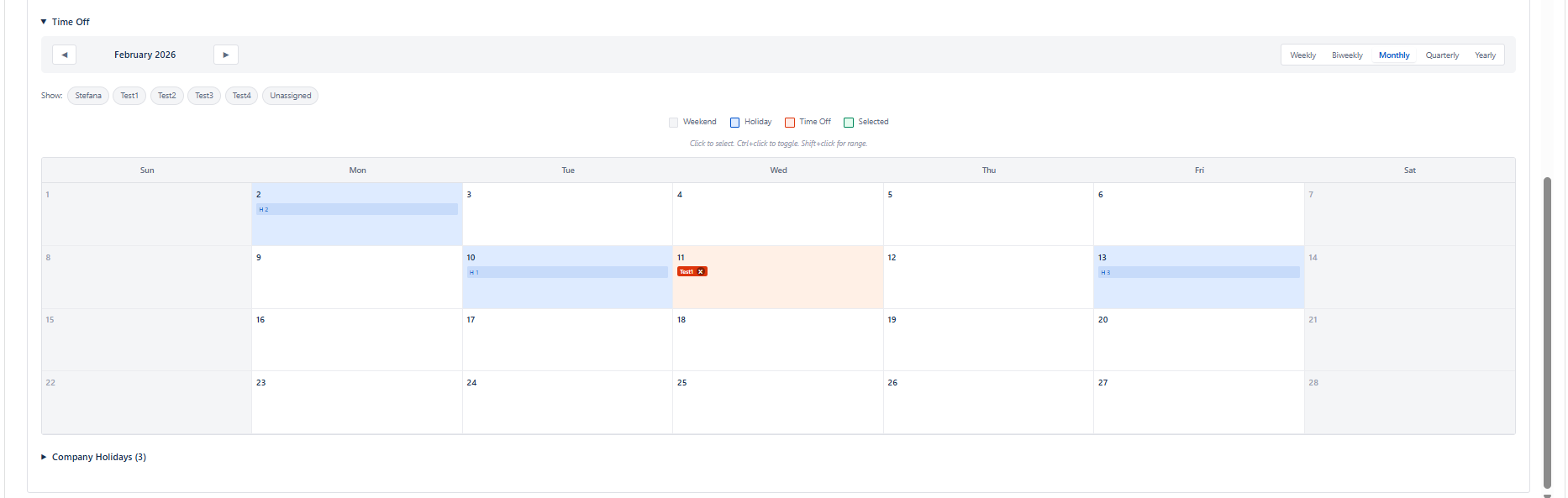
Task: Click the Time Off legend swatch
Action: point(790,123)
